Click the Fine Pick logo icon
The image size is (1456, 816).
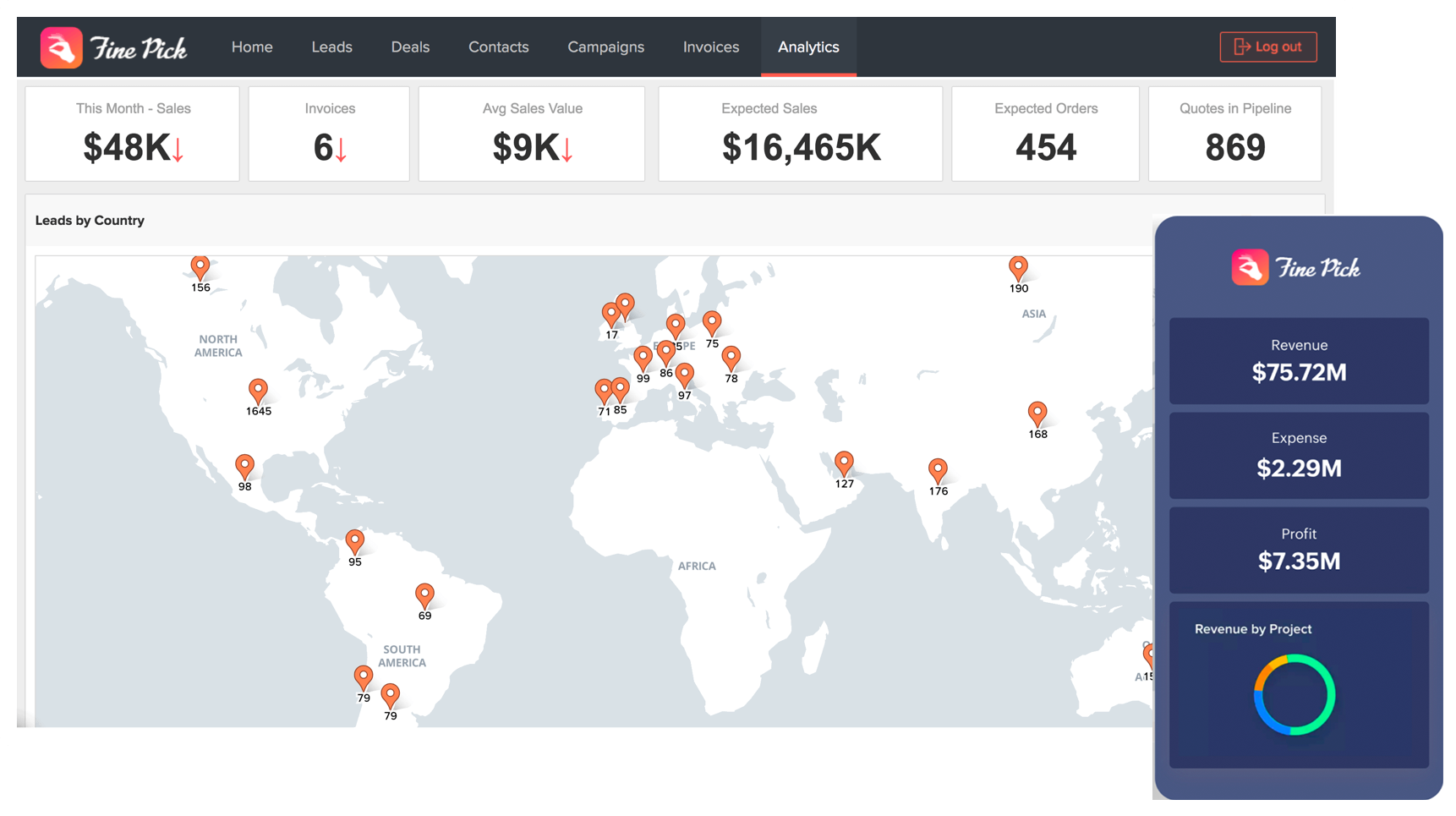(60, 47)
